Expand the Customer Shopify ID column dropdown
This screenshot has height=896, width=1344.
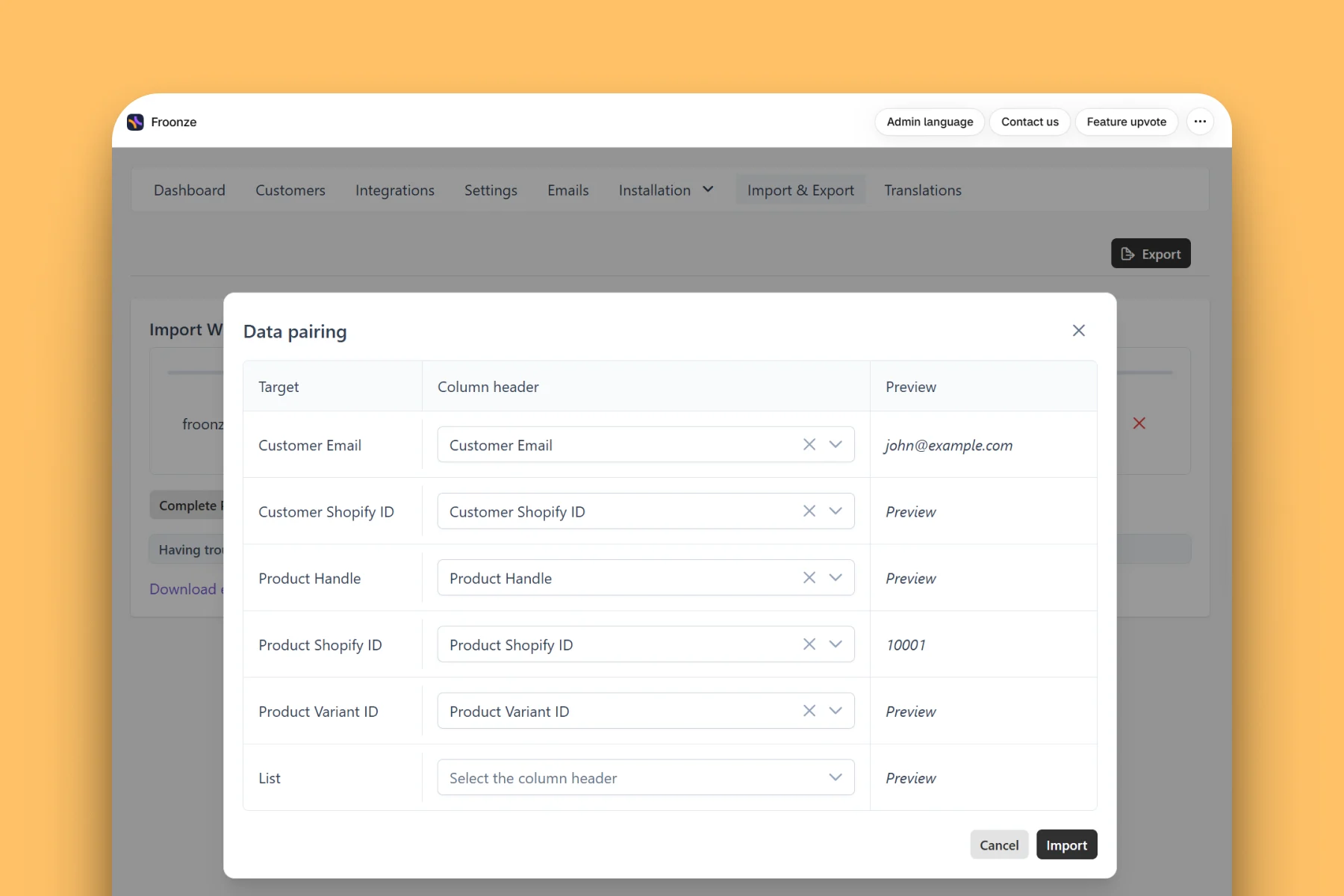pyautogui.click(x=836, y=511)
